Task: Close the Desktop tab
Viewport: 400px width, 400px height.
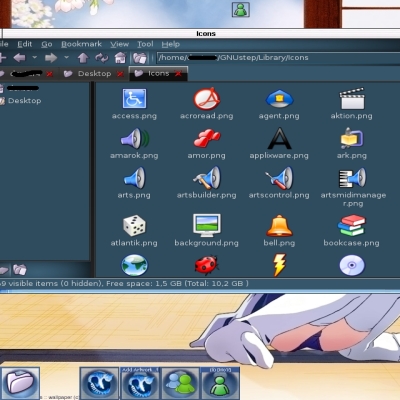Action: 120,74
